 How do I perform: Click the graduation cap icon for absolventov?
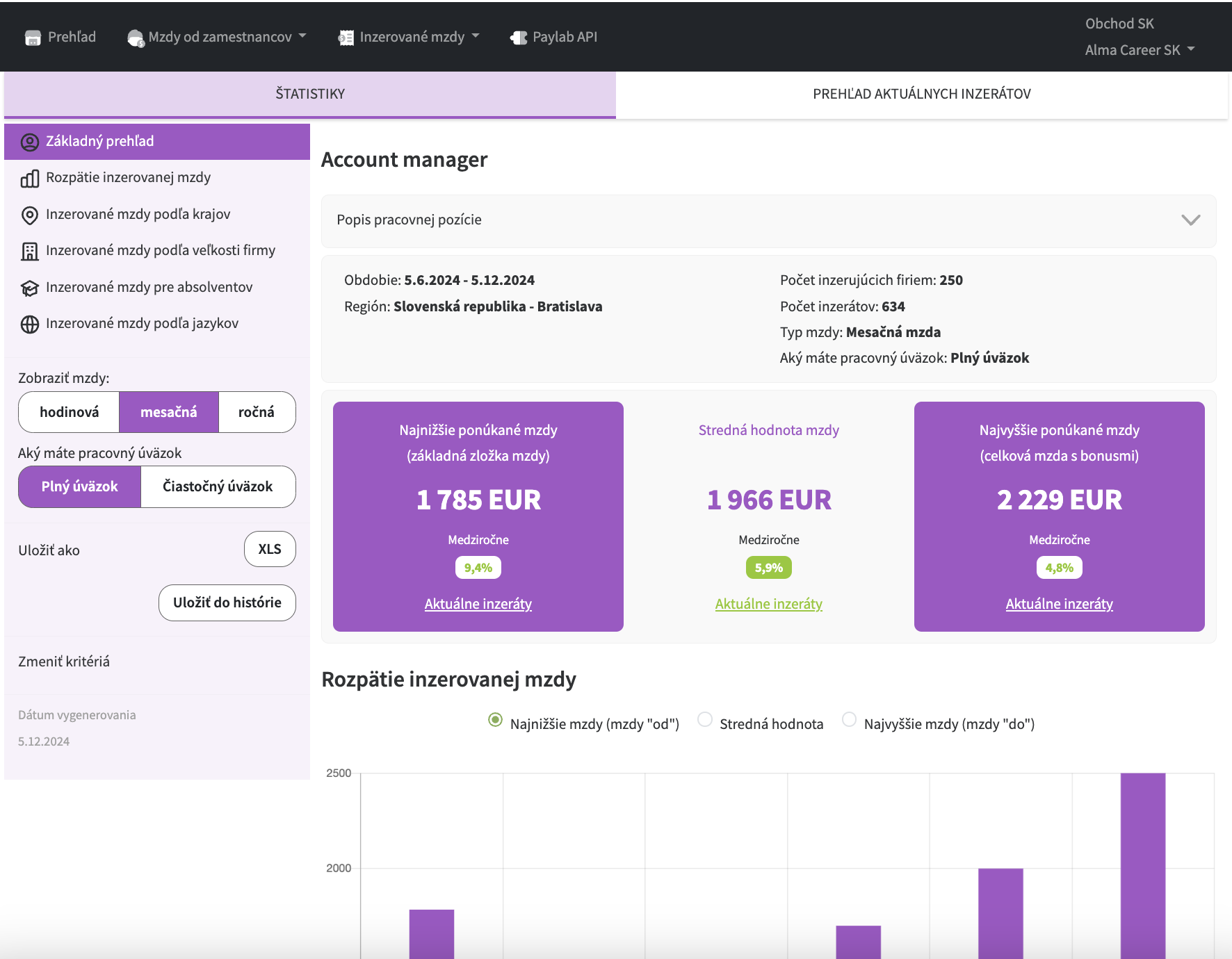pos(30,288)
